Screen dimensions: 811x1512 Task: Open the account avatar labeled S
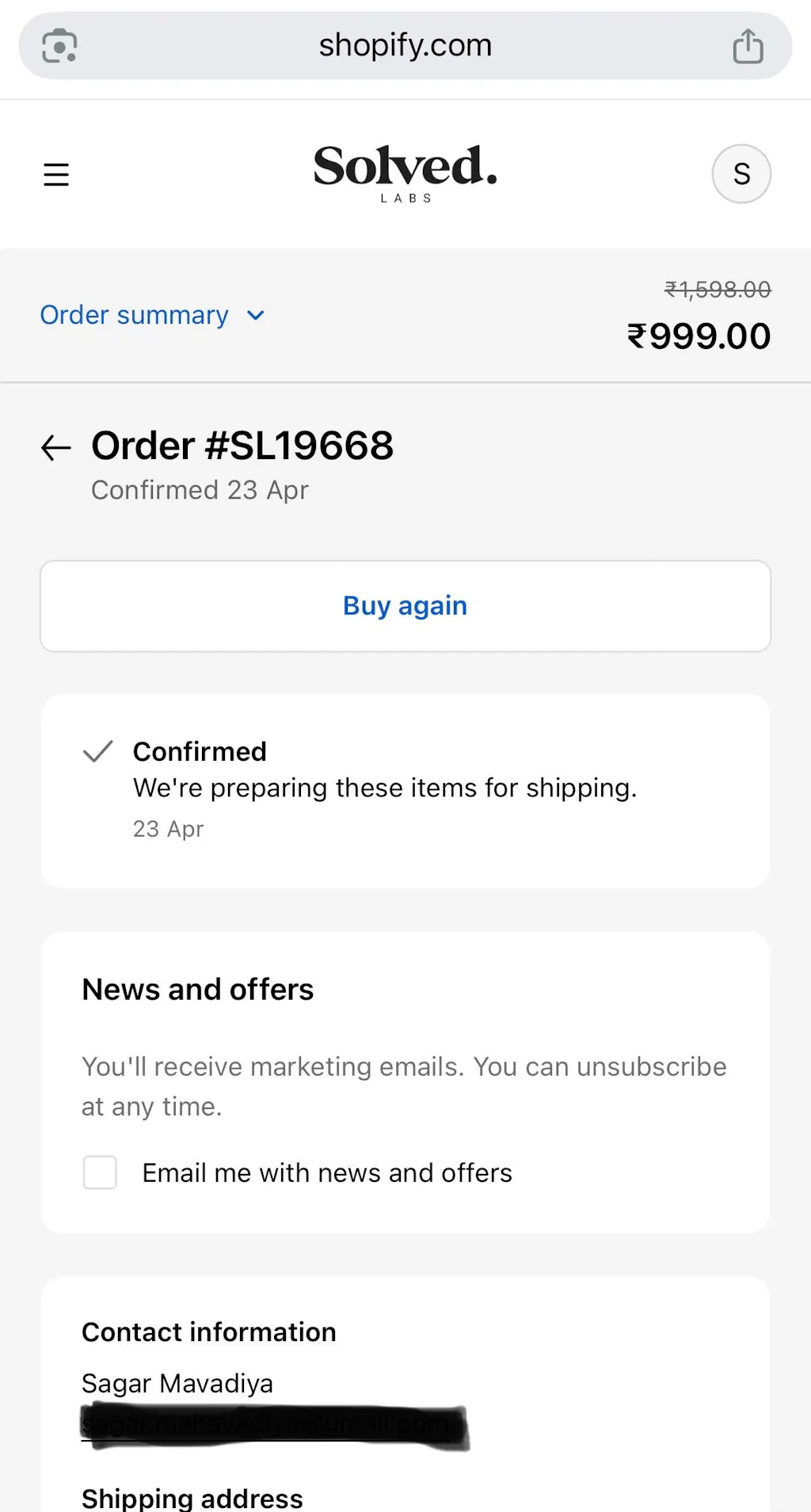tap(741, 174)
